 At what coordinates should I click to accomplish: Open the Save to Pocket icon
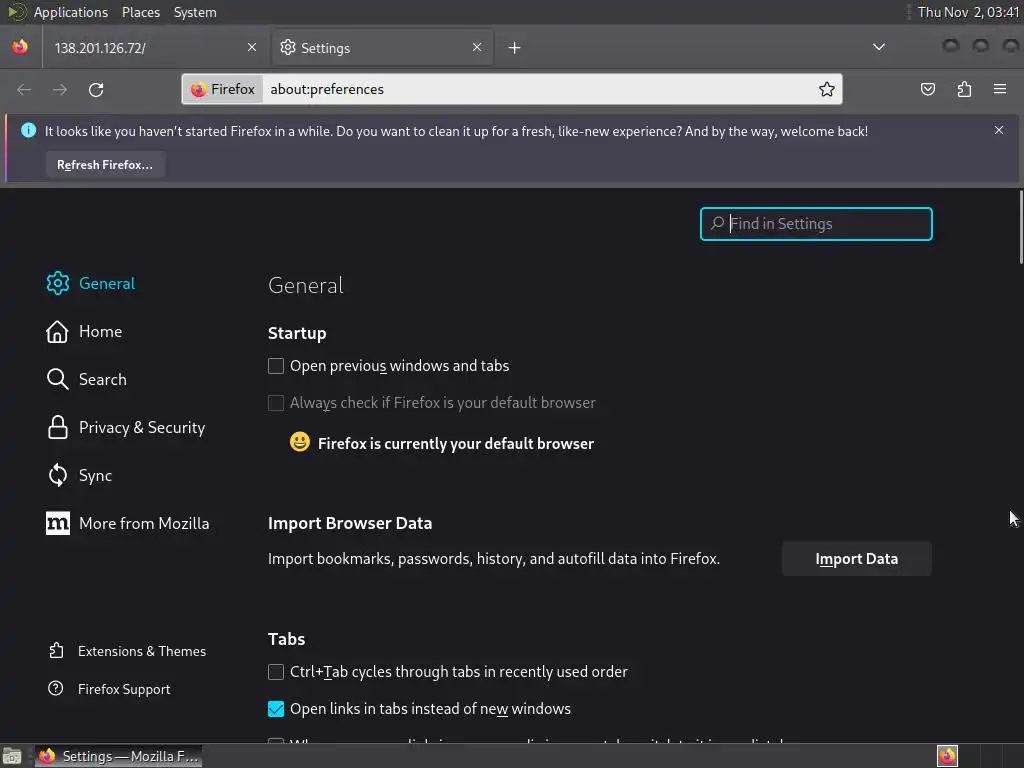tap(928, 89)
